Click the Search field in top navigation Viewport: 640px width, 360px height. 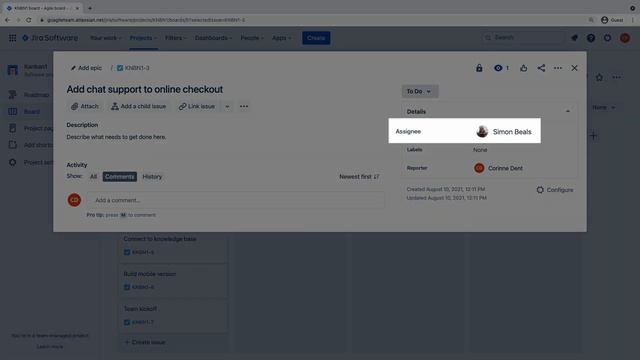click(523, 38)
